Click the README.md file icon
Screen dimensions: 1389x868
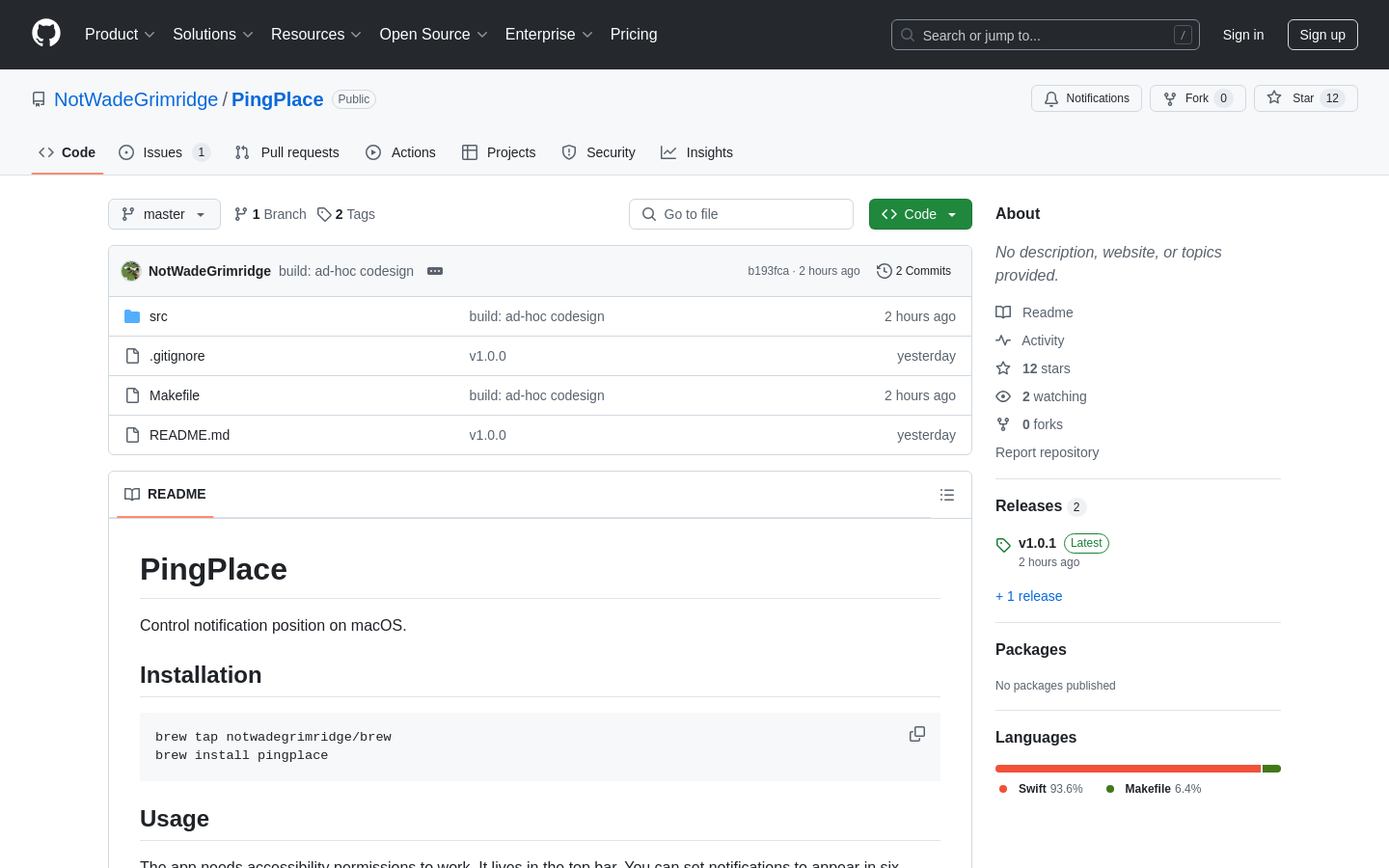coord(132,435)
